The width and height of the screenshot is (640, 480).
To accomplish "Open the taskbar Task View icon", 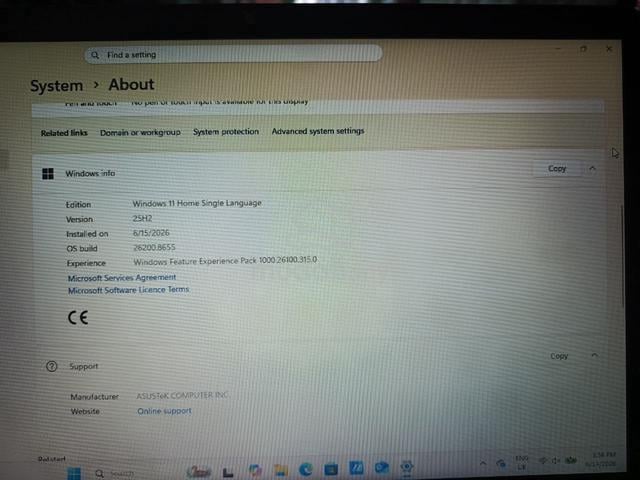I will pyautogui.click(x=228, y=472).
